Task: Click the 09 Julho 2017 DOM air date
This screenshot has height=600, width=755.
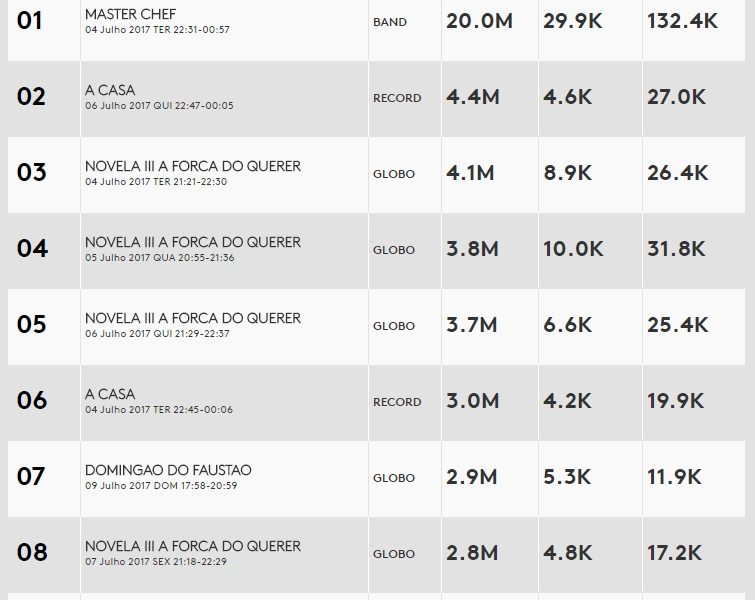Action: pyautogui.click(x=161, y=486)
